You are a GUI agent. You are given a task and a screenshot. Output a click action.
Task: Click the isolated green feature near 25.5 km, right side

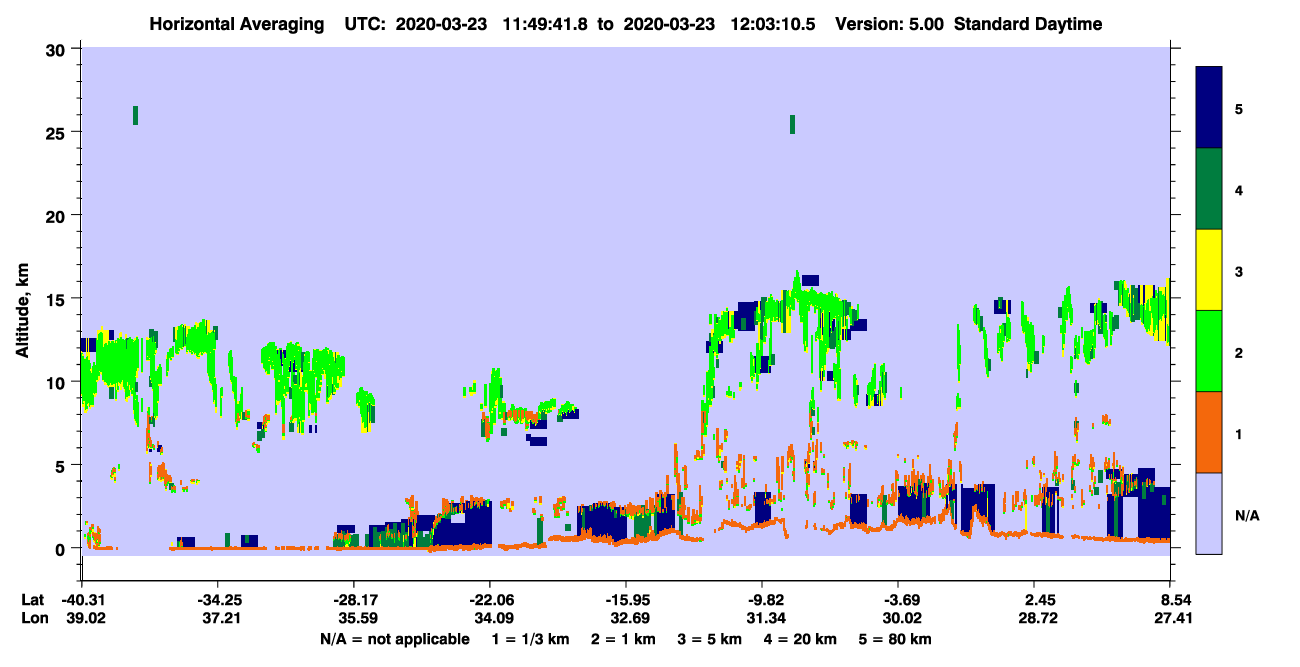click(x=792, y=124)
